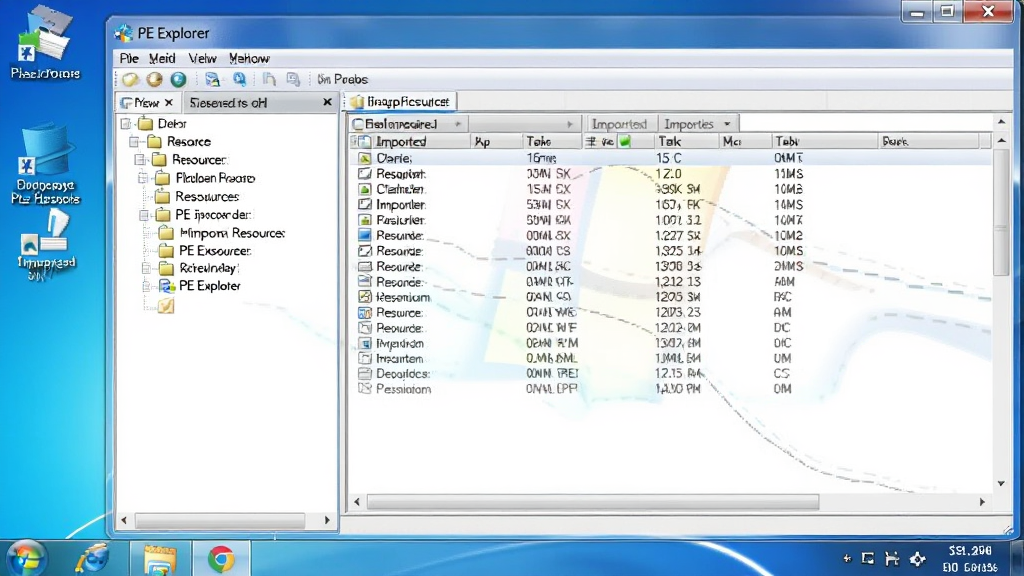Click the icon of the Clarie row
Image resolution: width=1024 pixels, height=576 pixels.
365,159
